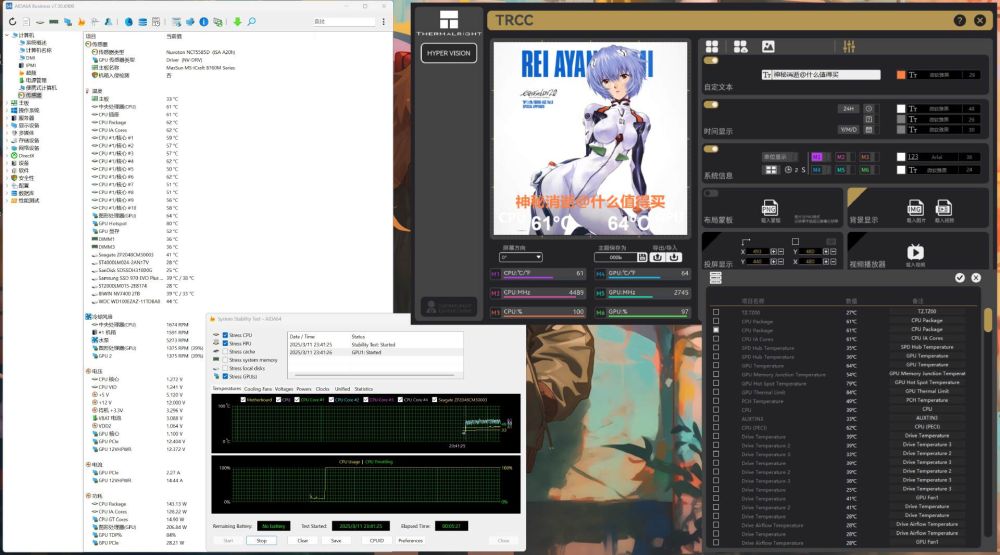
Task: Uncheck Stress CPU in stability test
Action: (x=225, y=335)
